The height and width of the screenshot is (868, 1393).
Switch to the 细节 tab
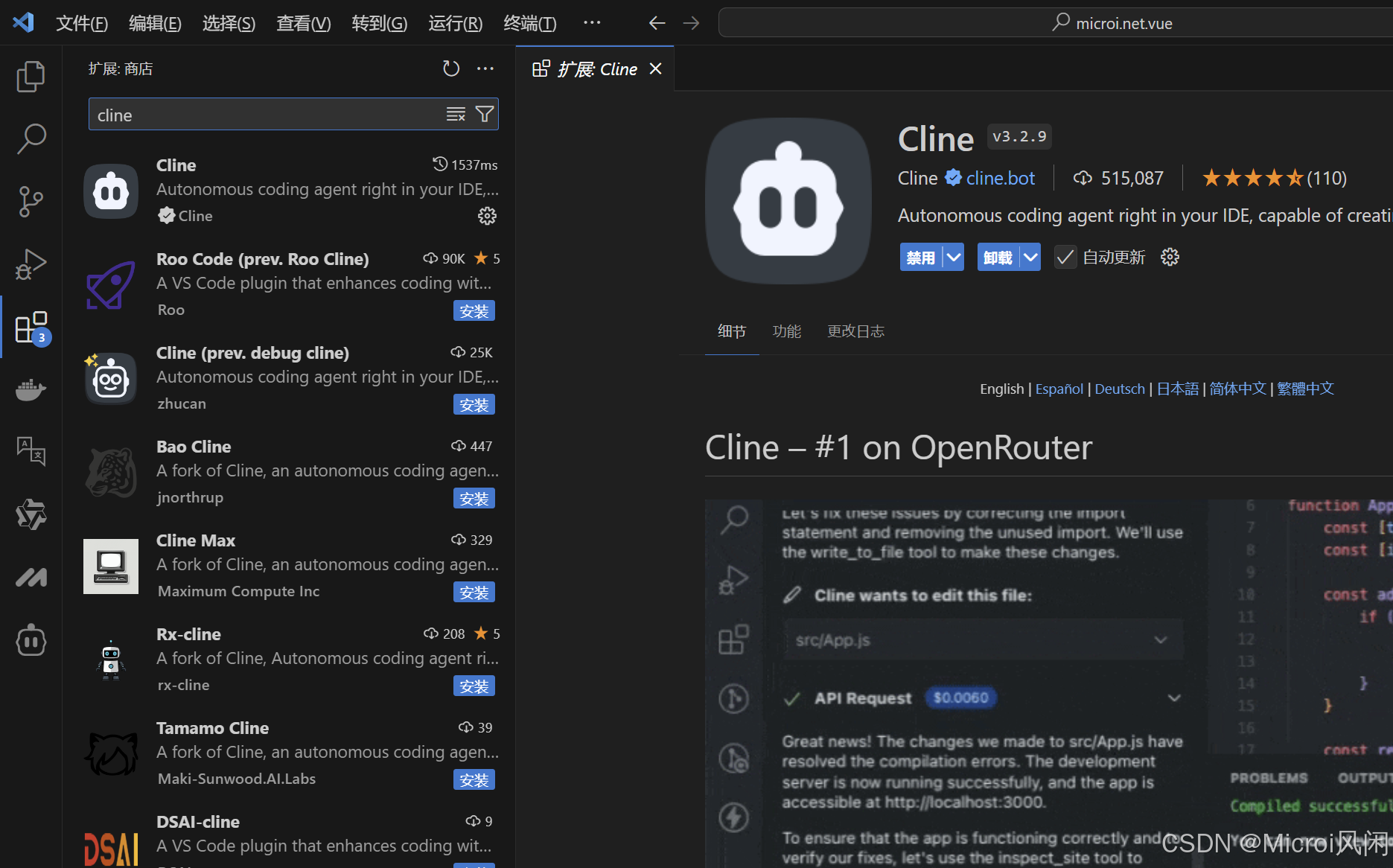coord(731,331)
